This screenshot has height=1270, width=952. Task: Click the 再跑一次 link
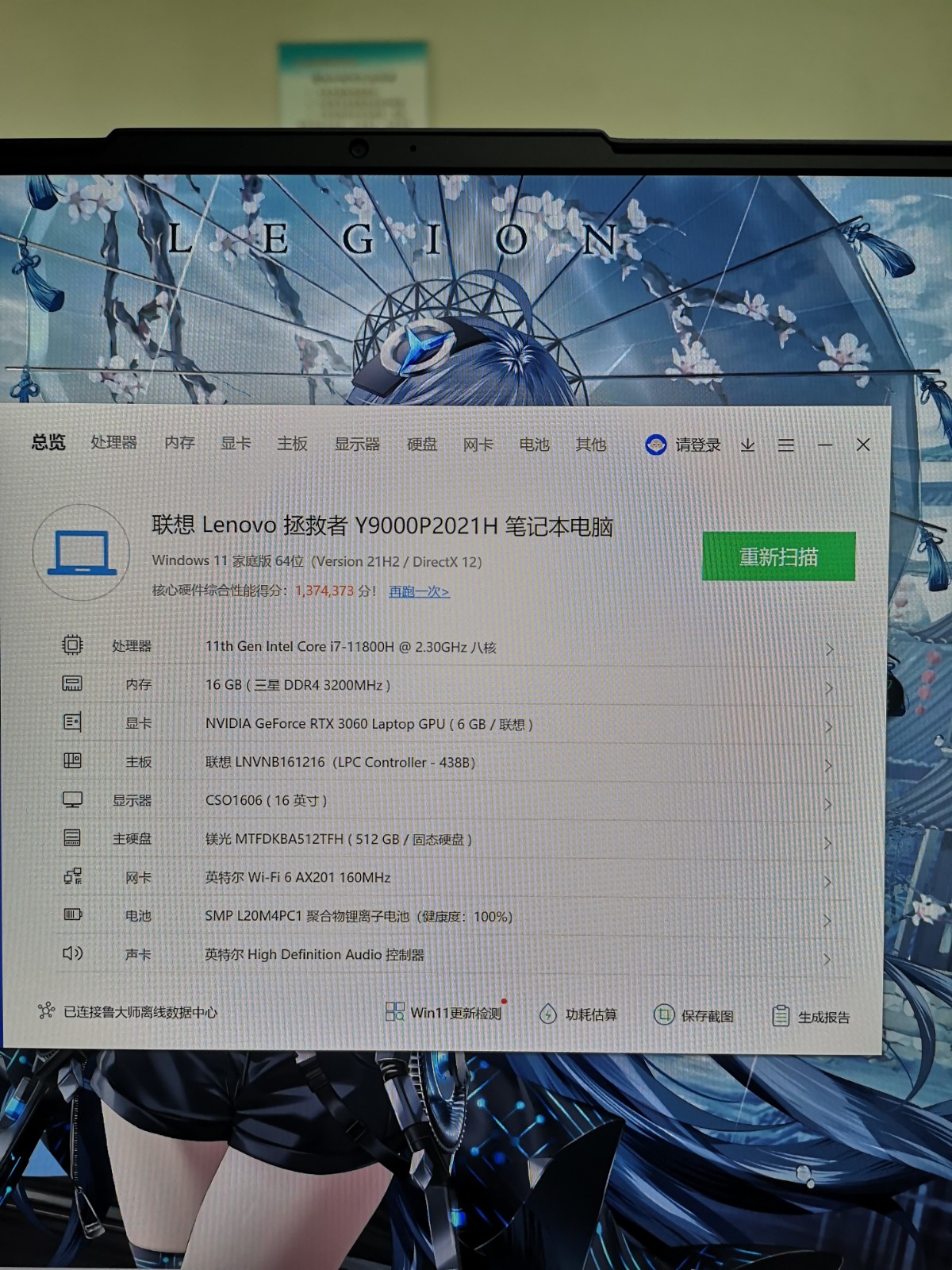[x=419, y=591]
